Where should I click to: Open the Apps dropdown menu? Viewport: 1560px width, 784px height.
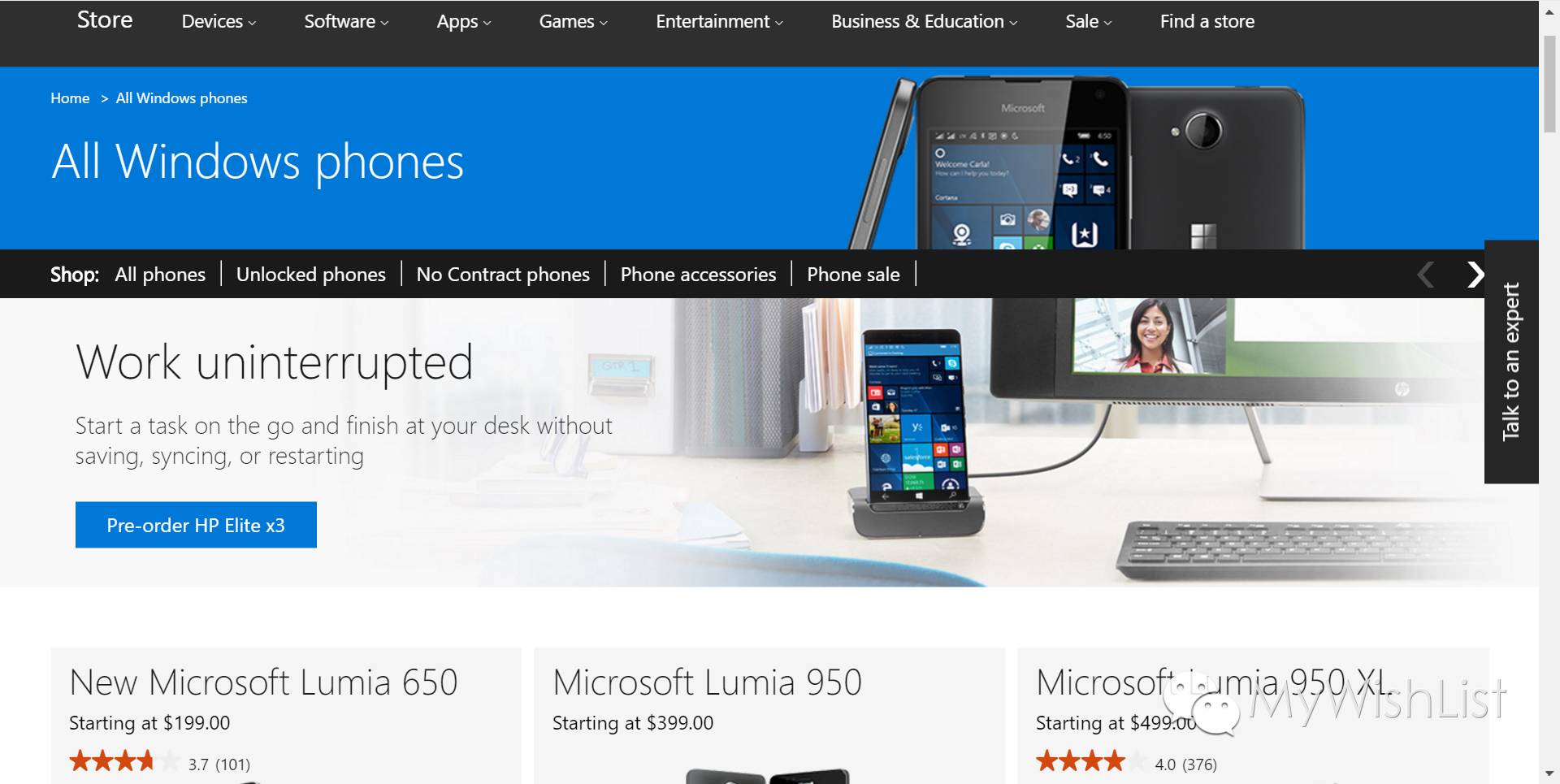(464, 22)
